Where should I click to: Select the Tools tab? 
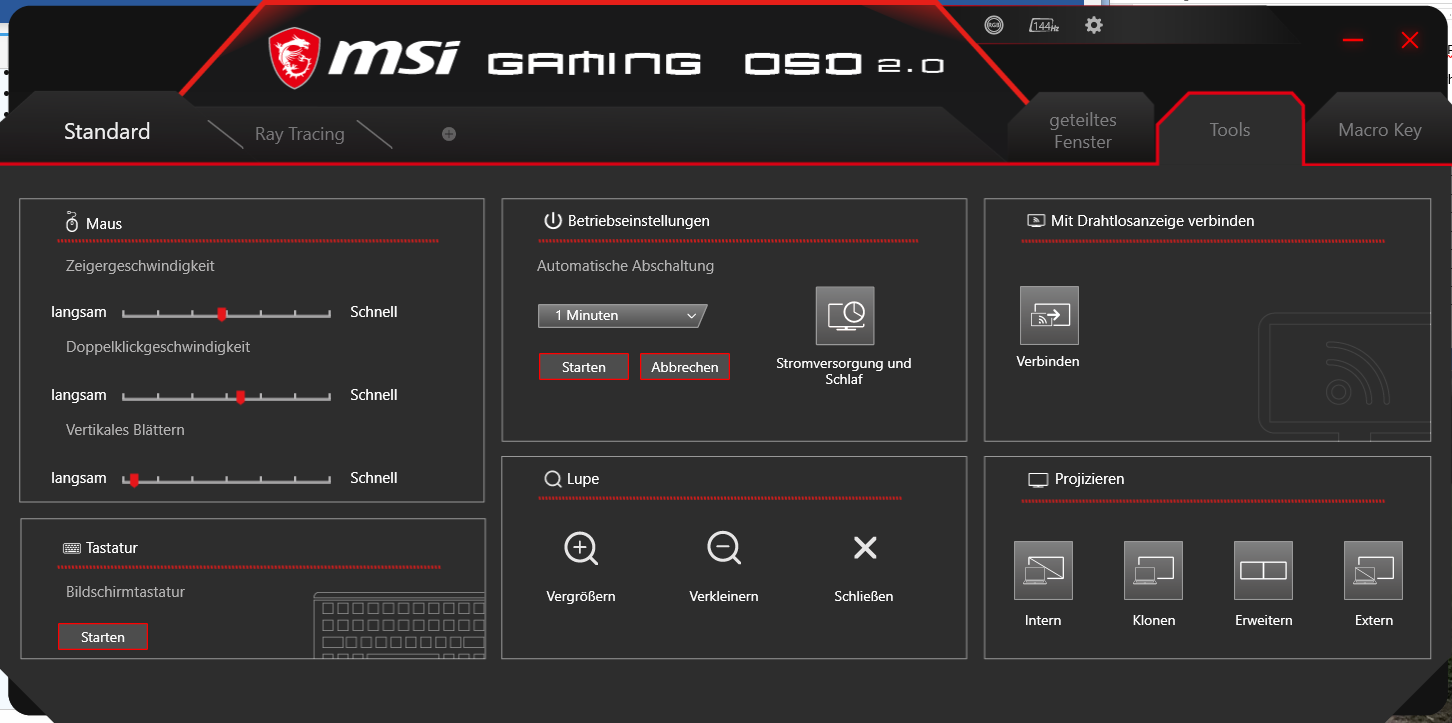tap(1230, 130)
